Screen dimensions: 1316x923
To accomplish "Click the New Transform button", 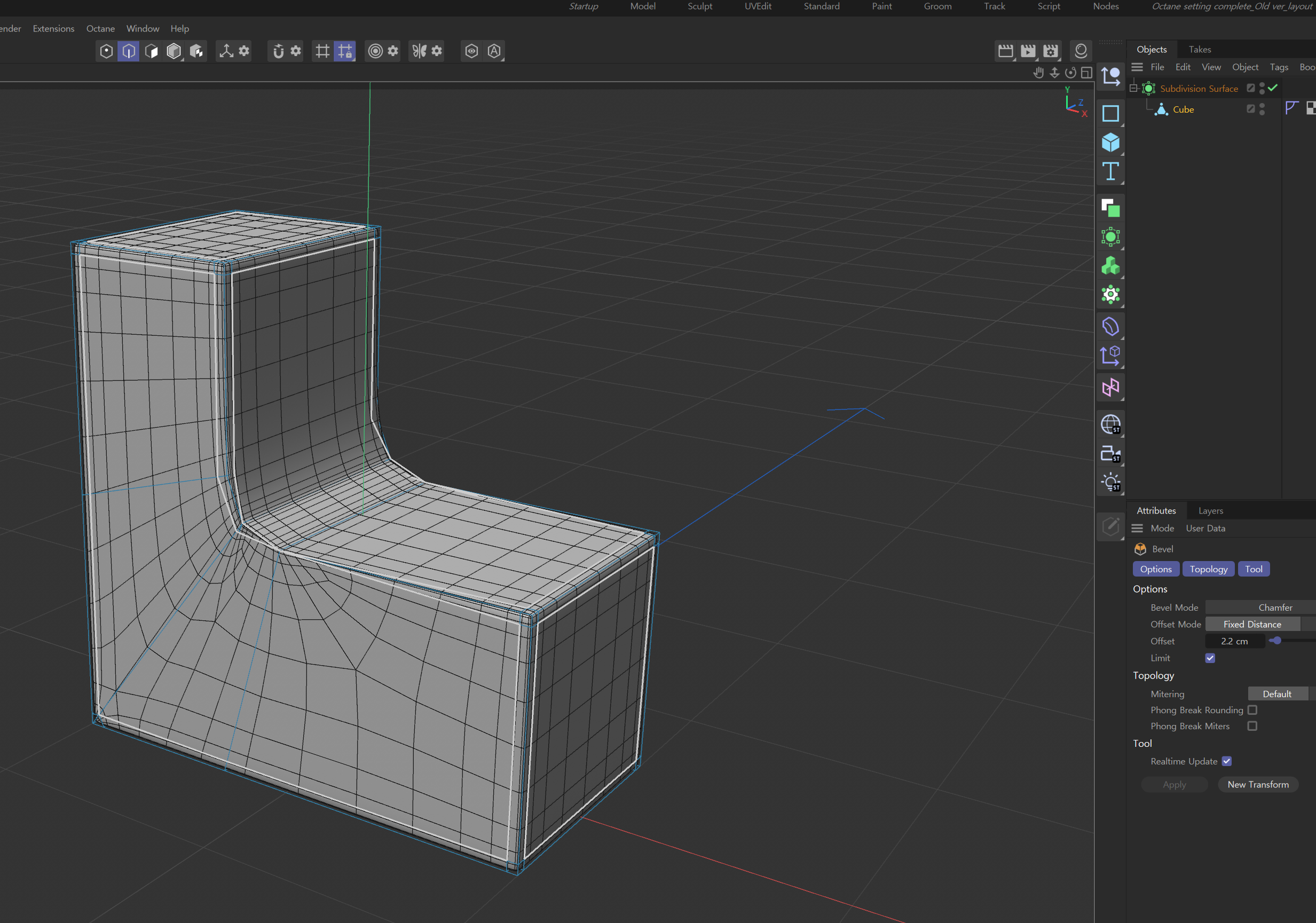I will click(x=1257, y=784).
